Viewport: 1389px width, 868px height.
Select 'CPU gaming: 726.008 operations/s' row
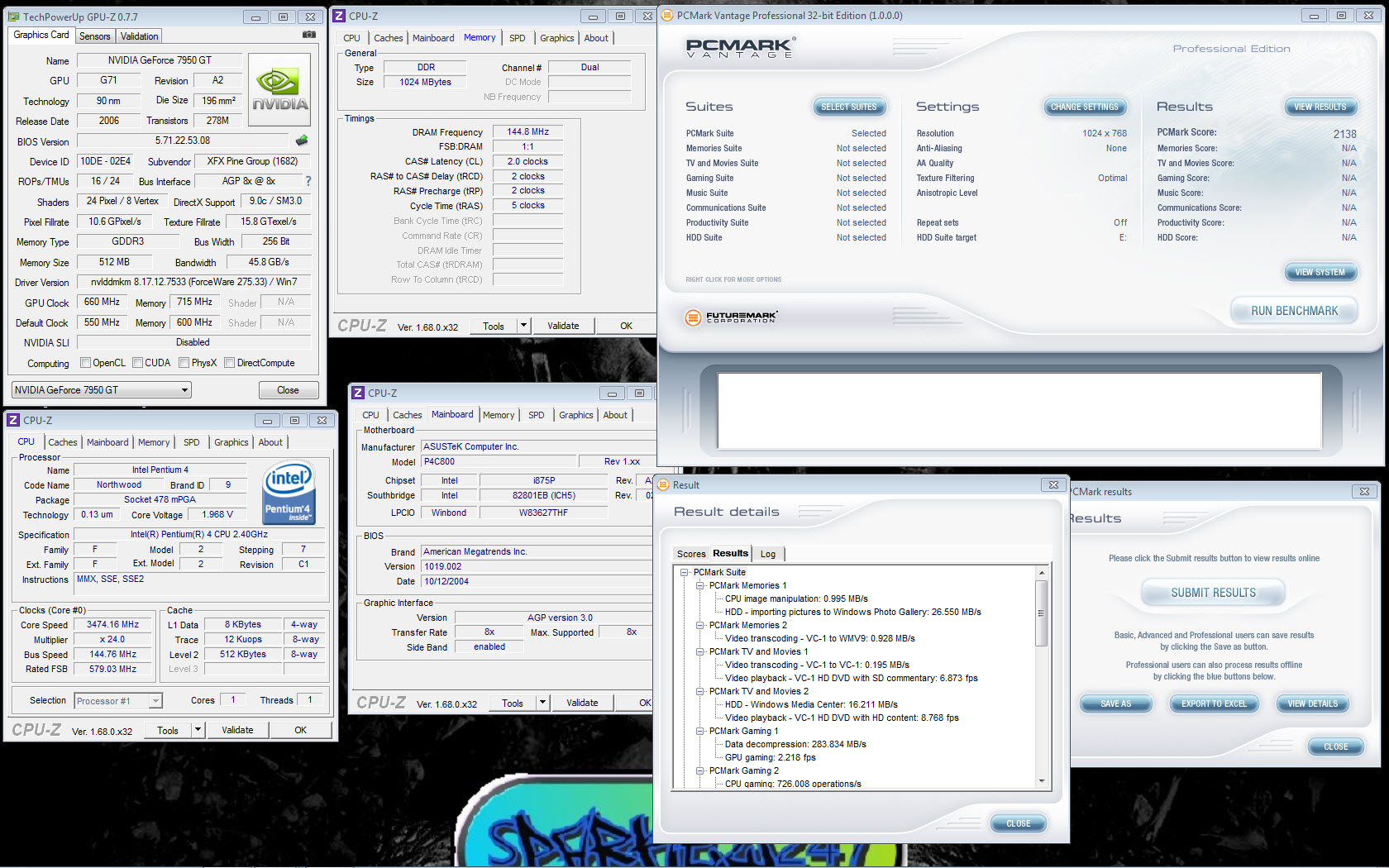793,784
